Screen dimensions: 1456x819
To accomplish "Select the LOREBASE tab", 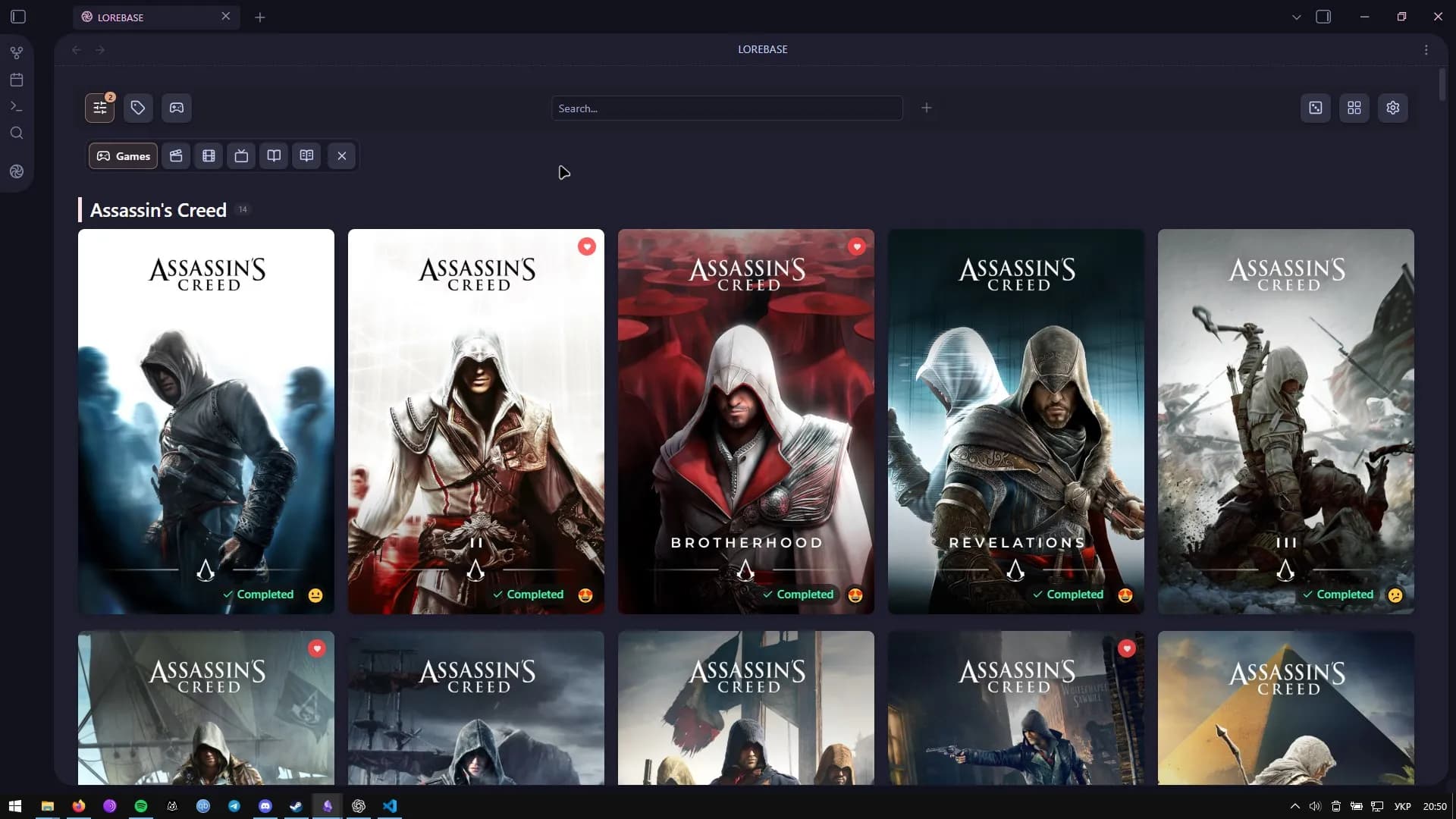I will 156,17.
